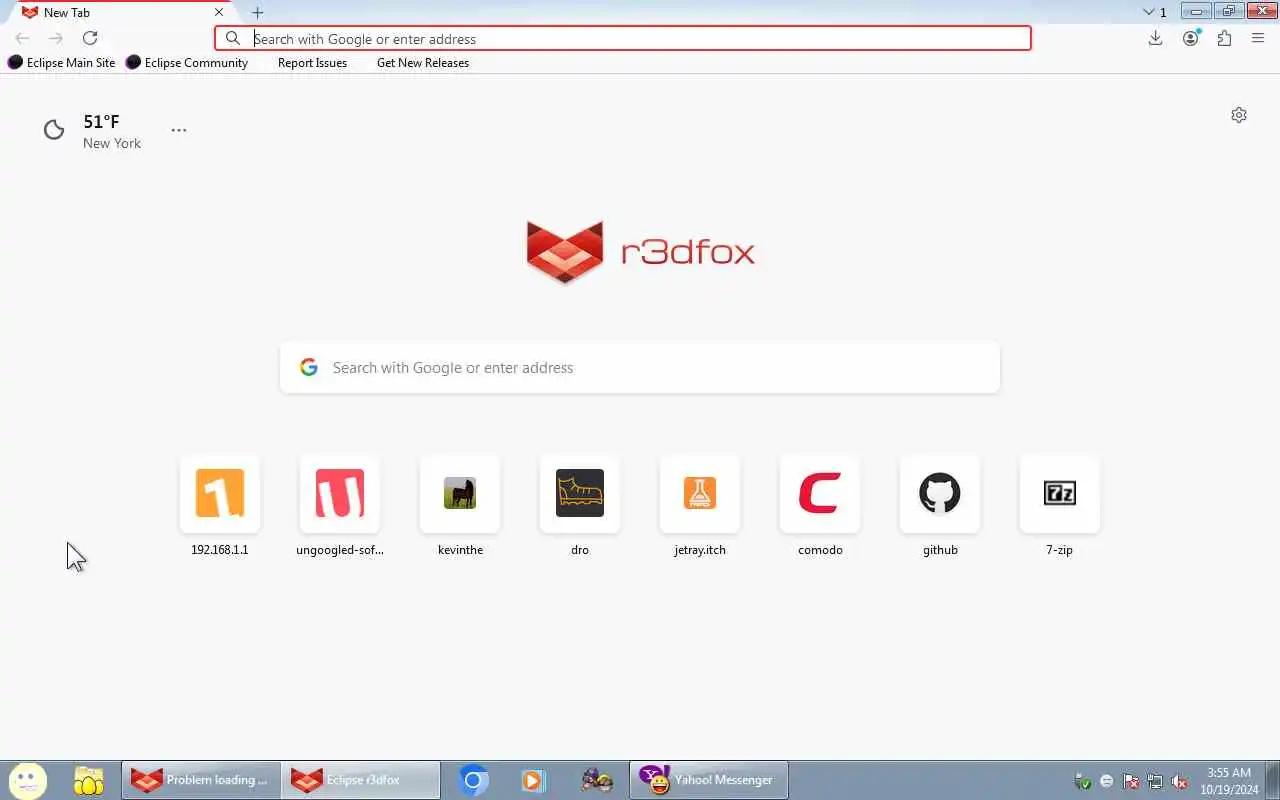The height and width of the screenshot is (800, 1280).
Task: Click the red flag Action Center tray icon
Action: click(1131, 781)
